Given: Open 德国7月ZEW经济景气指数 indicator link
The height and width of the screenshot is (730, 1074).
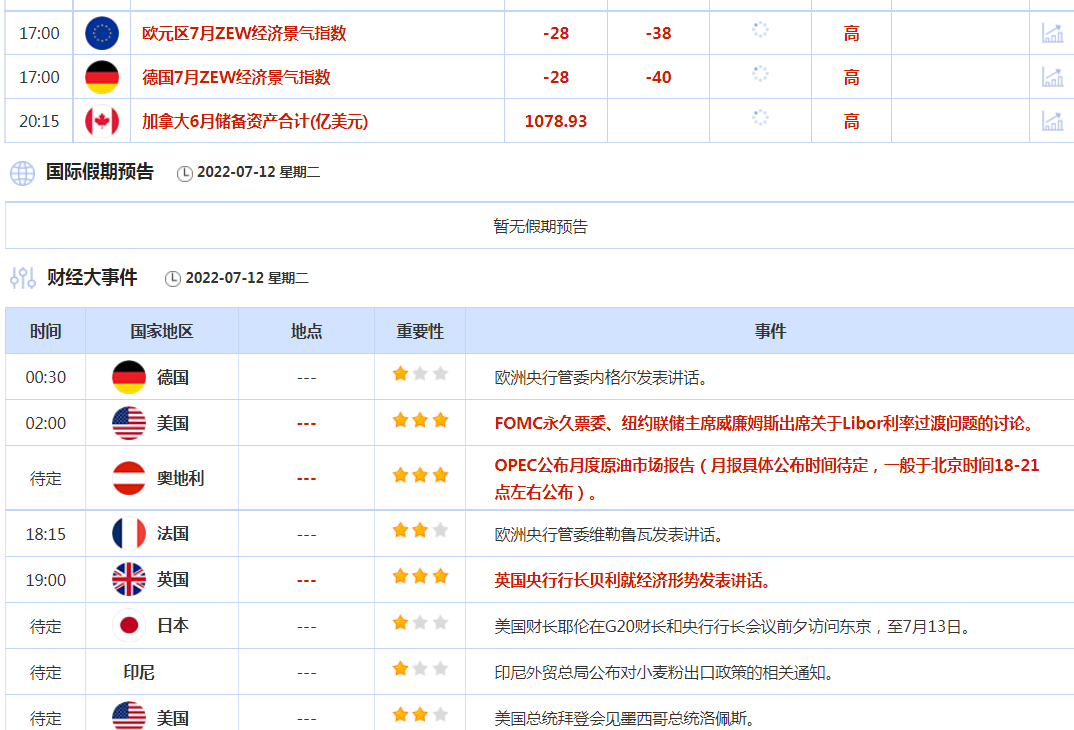Looking at the screenshot, I should click(236, 77).
